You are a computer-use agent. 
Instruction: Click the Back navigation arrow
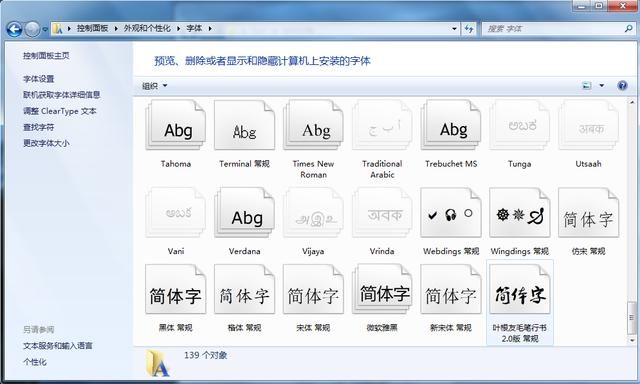point(14,29)
